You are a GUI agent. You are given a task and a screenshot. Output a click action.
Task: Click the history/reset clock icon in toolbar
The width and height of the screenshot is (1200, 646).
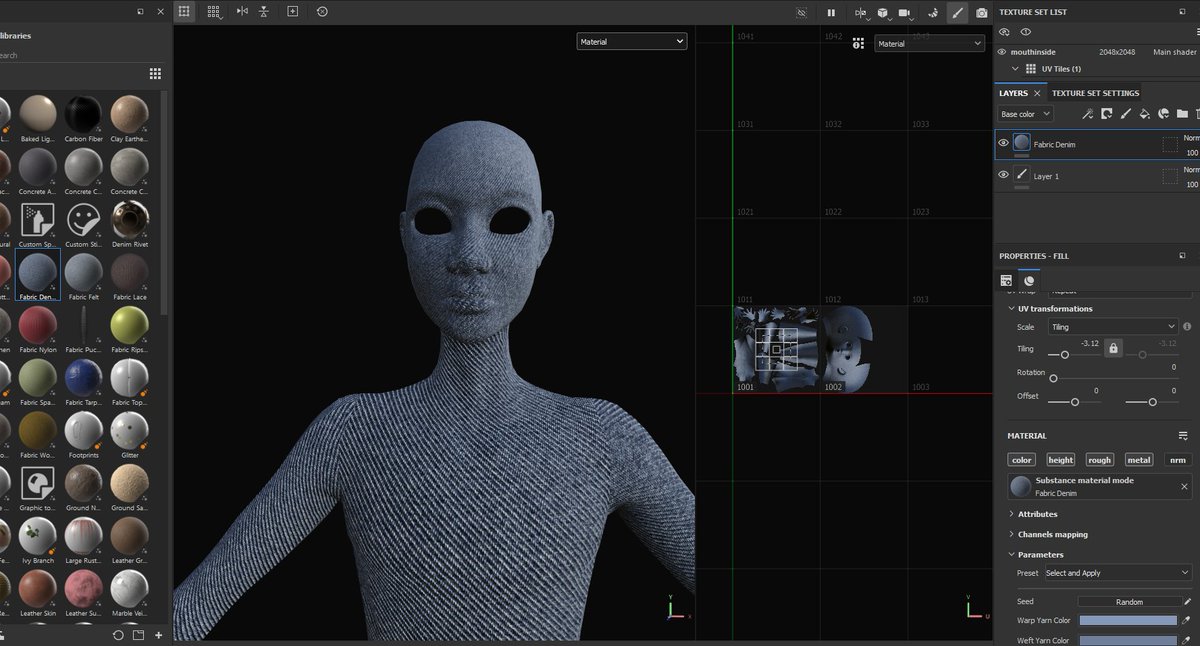point(321,12)
